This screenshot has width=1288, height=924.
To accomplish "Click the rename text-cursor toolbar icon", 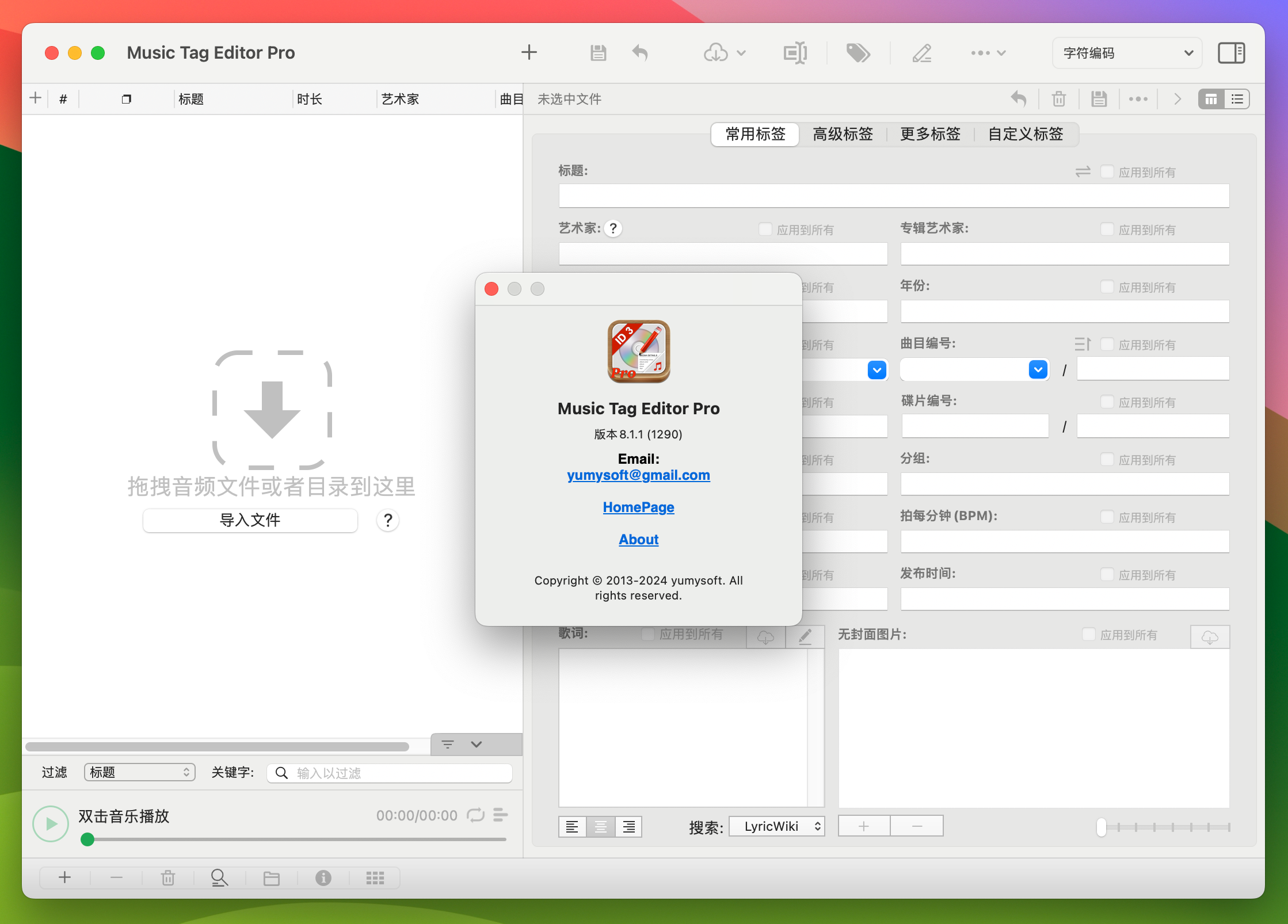I will click(795, 53).
